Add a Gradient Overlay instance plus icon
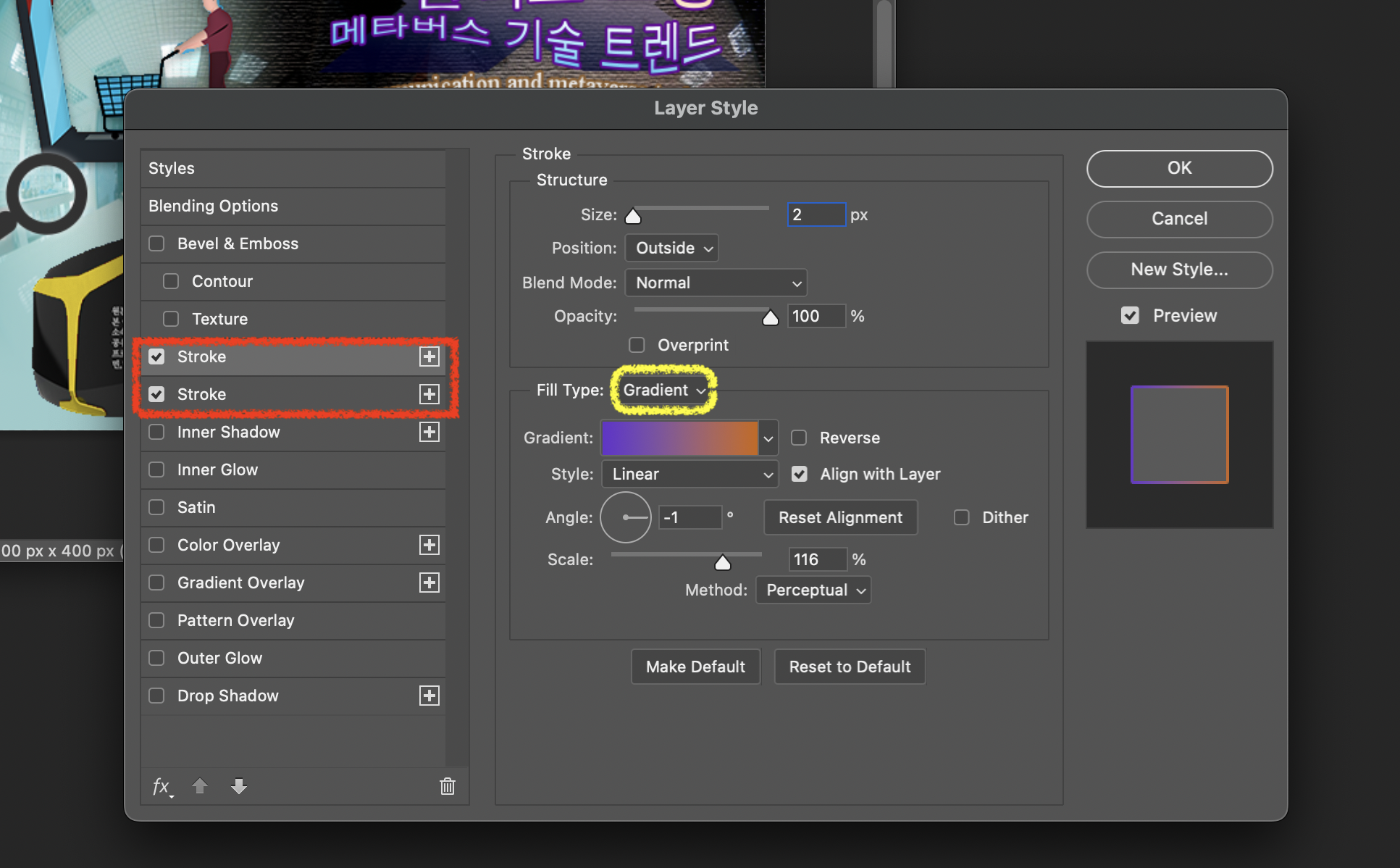 [x=429, y=583]
